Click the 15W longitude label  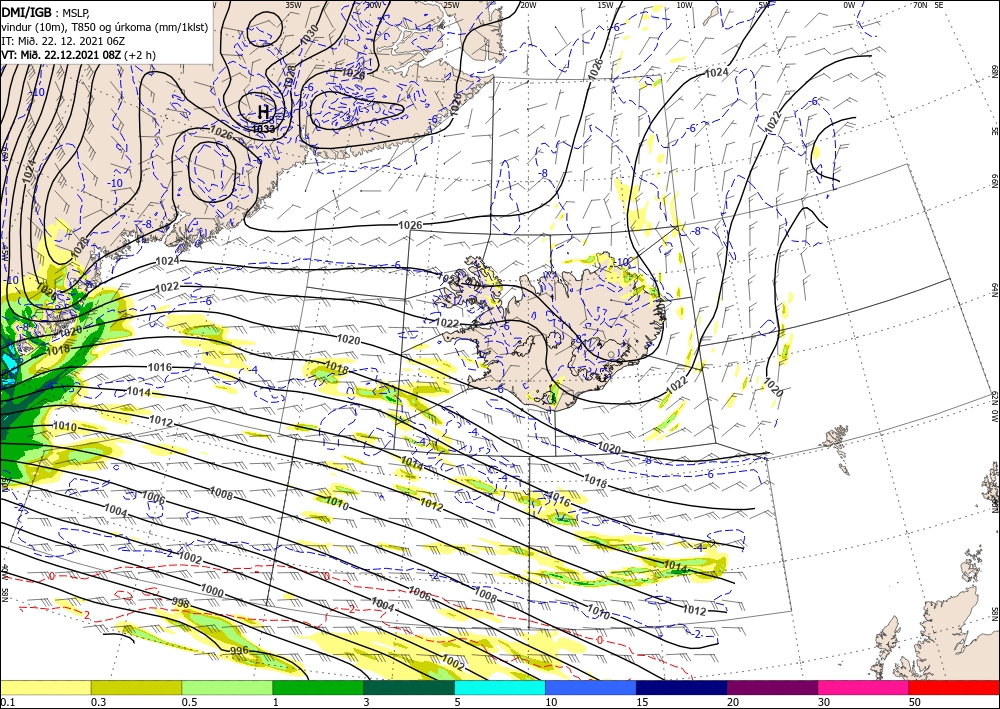coord(605,5)
